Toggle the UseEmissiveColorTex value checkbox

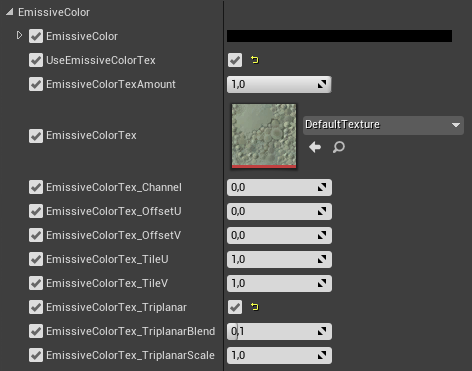pyautogui.click(x=235, y=60)
